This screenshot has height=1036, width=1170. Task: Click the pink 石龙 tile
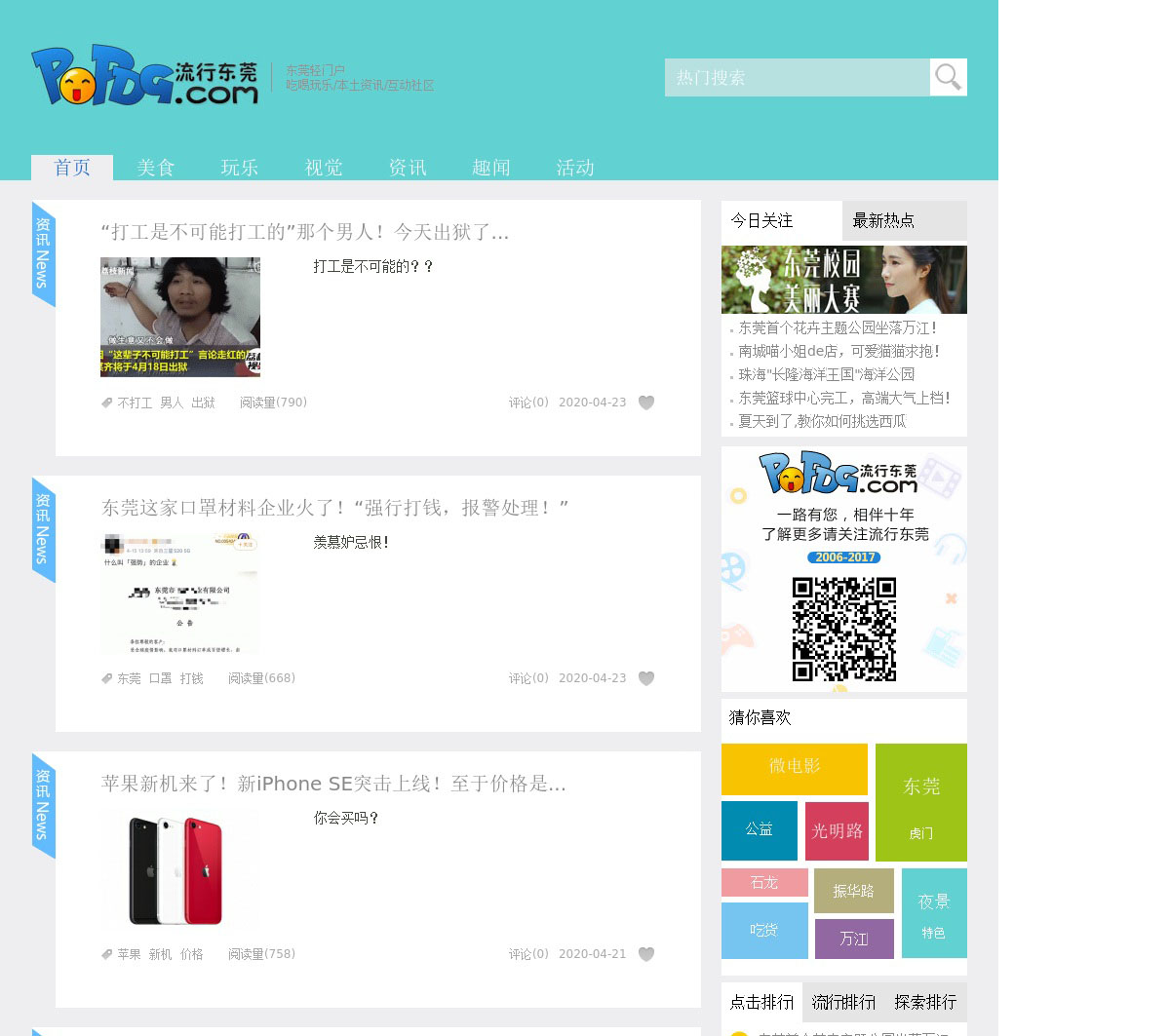coord(764,882)
